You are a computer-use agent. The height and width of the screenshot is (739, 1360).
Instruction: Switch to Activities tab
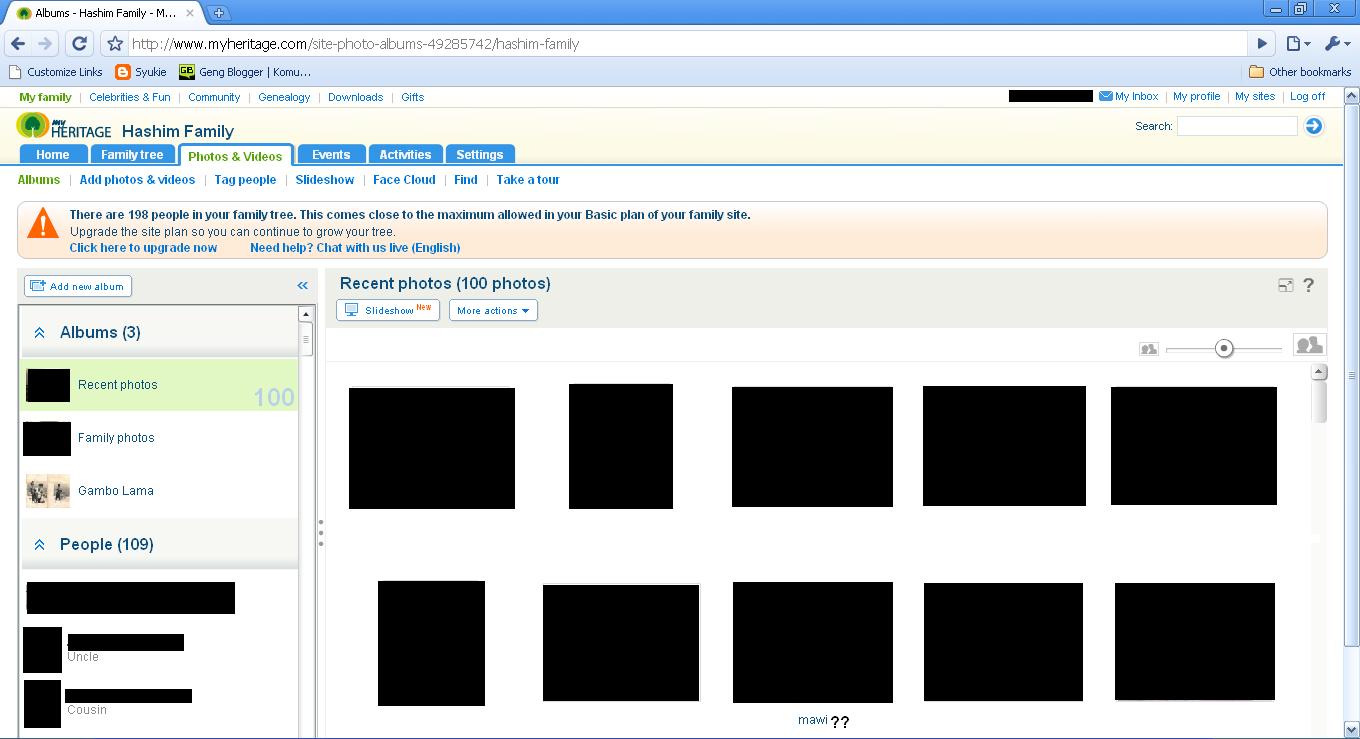(405, 155)
